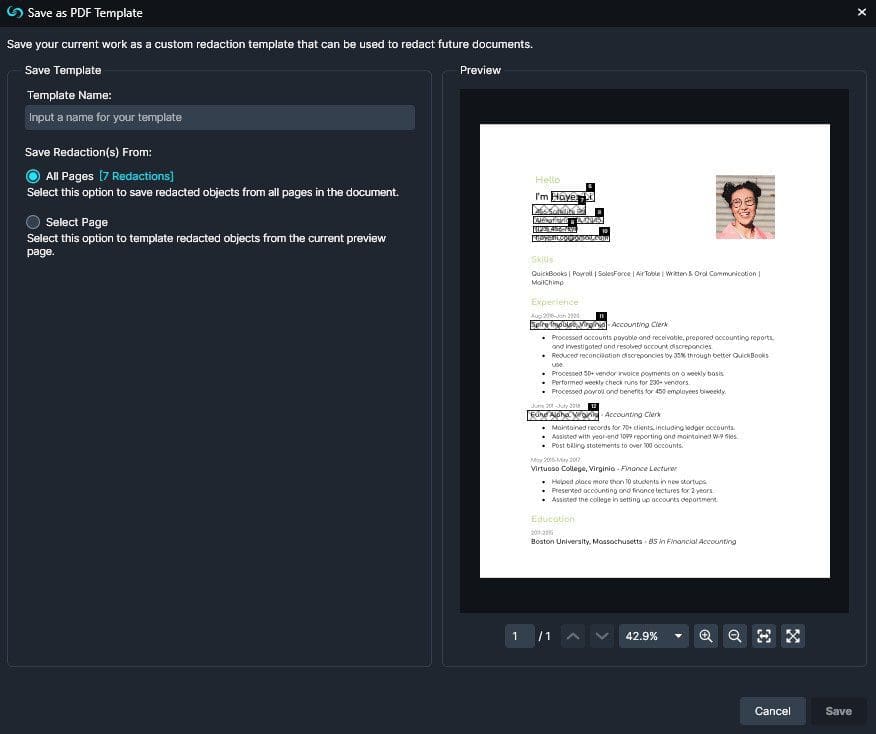Viewport: 876px width, 734px height.
Task: Zoom in on the document preview
Action: (706, 636)
